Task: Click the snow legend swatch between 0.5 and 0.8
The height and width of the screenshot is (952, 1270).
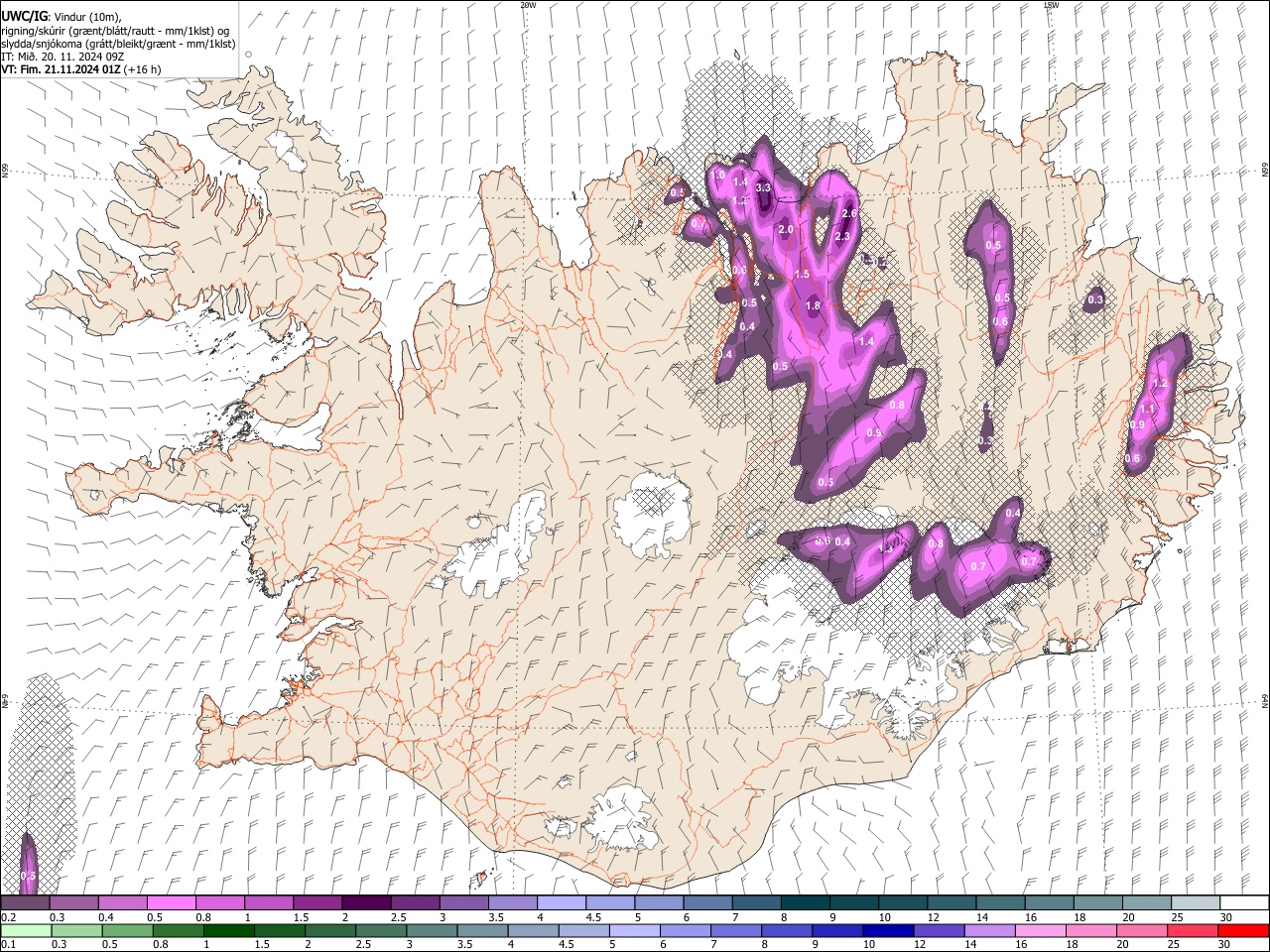Action: tap(173, 903)
